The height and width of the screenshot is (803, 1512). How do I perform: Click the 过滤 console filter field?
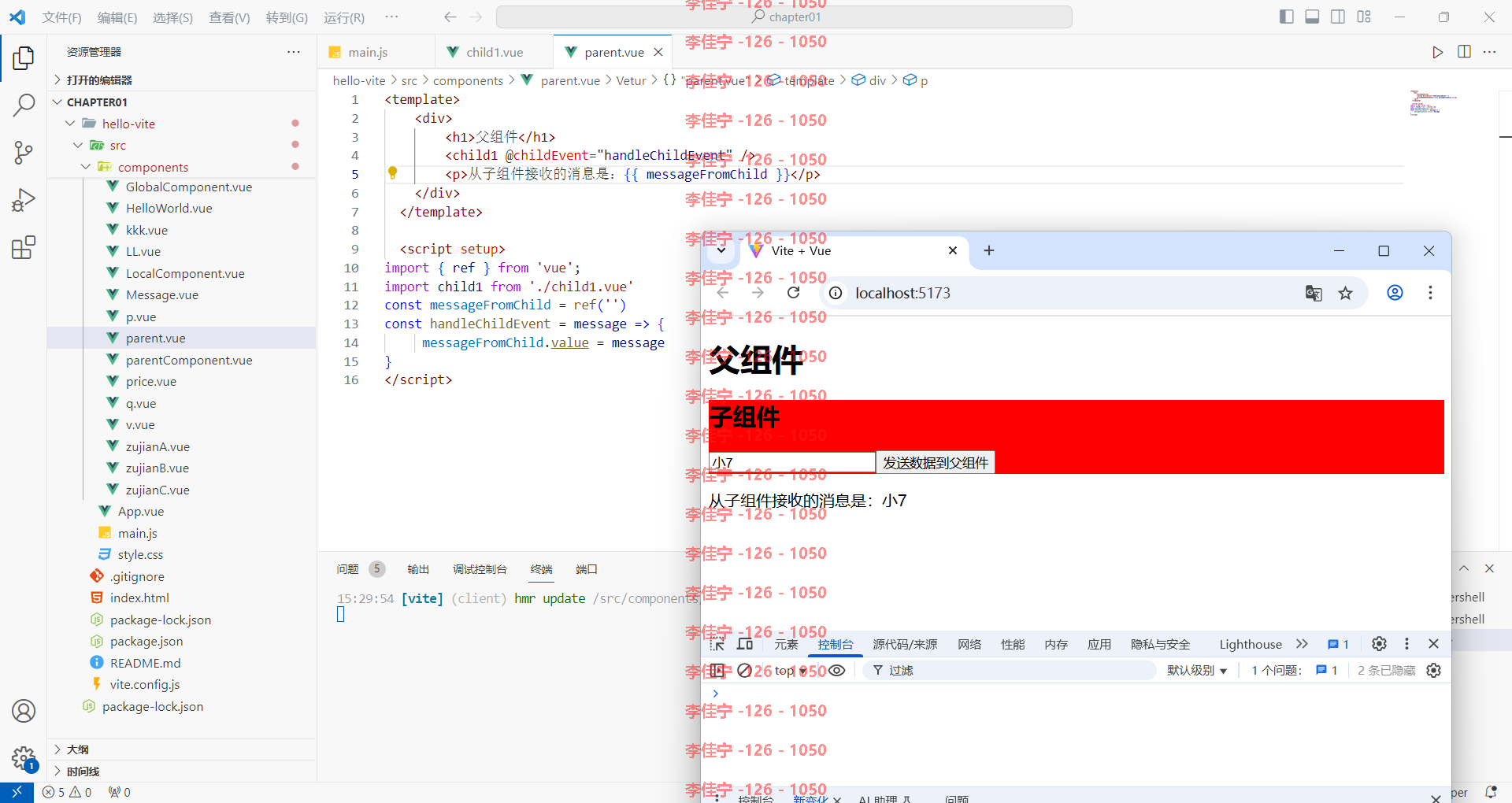tap(1010, 671)
